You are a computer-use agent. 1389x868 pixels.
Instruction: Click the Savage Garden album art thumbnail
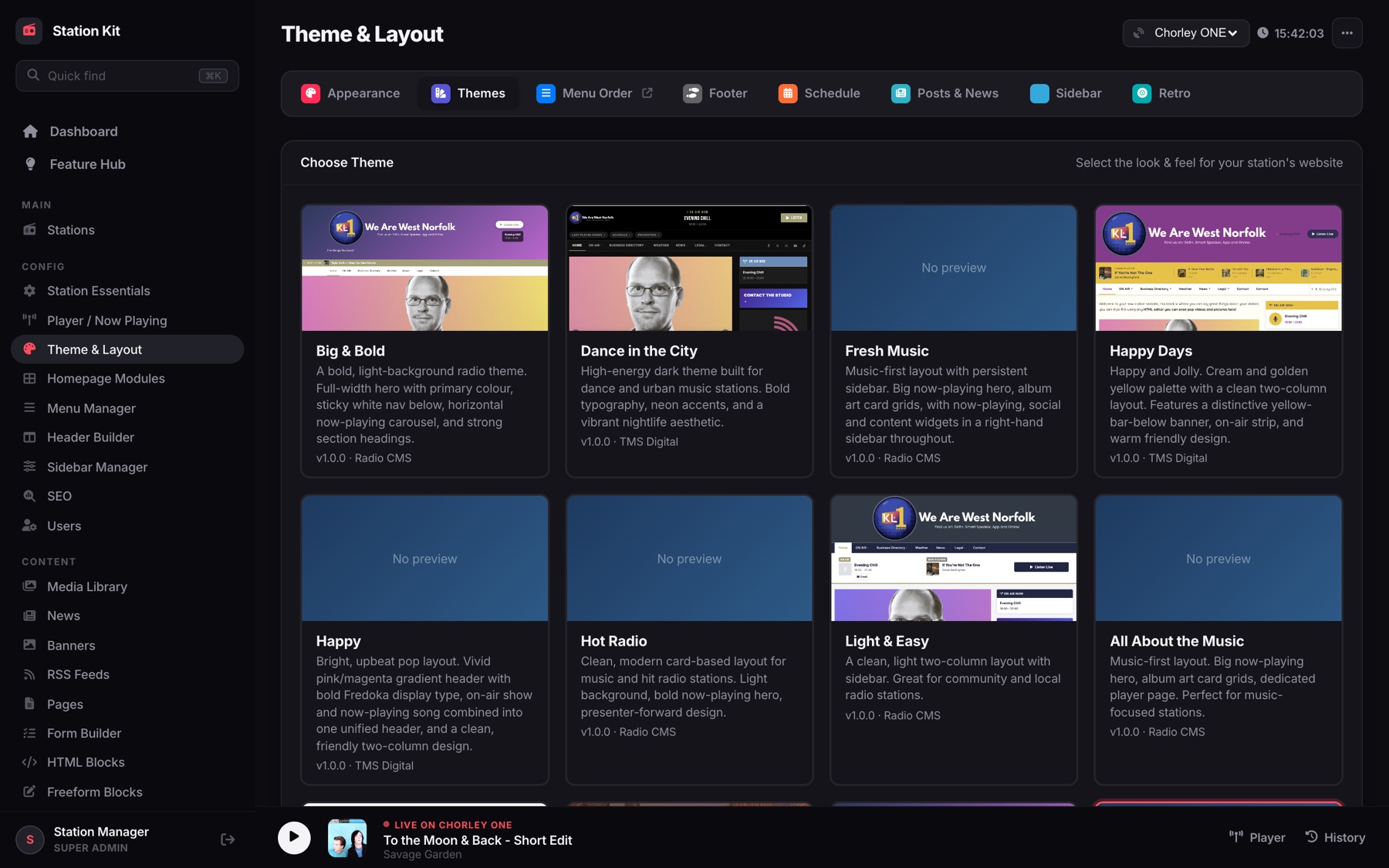[x=347, y=838]
